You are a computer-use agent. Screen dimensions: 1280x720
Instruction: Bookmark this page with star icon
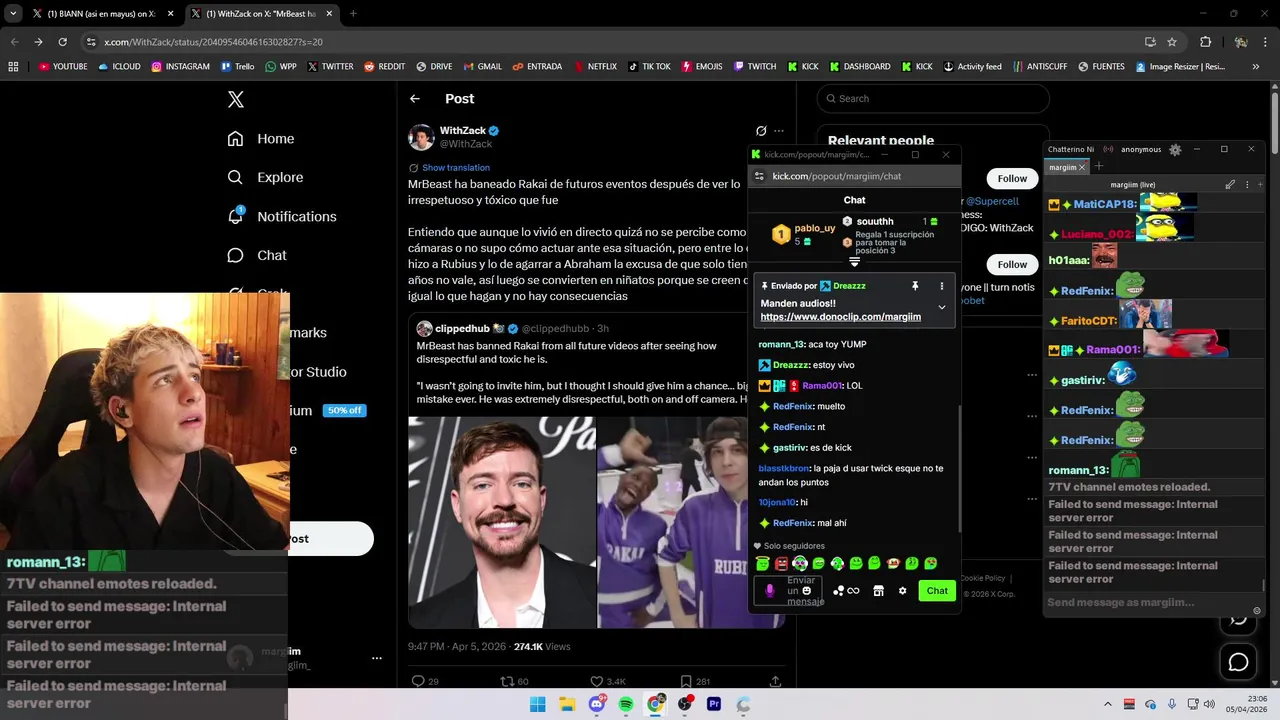[1172, 42]
